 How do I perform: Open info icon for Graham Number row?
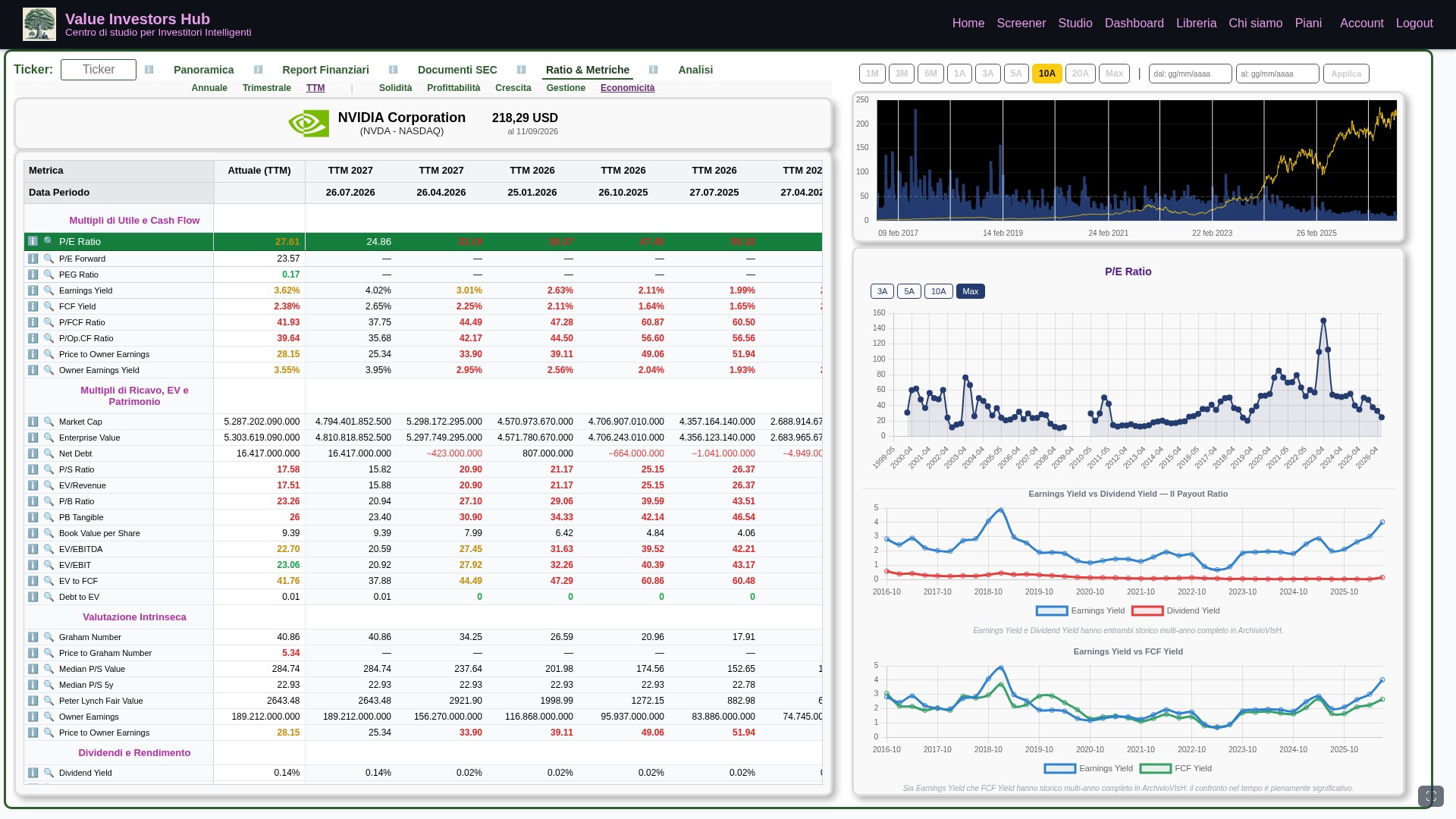[33, 637]
